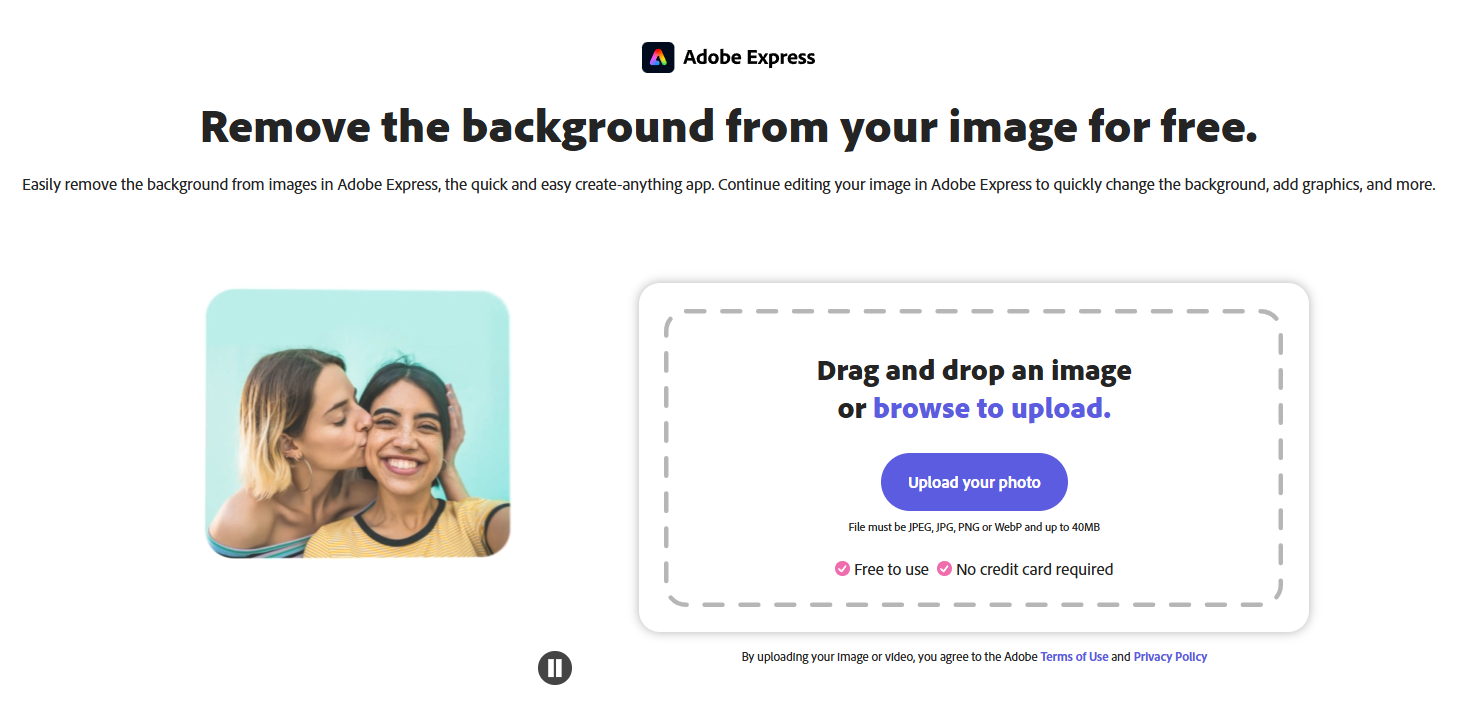This screenshot has height=724, width=1463.
Task: Click the multicolor triangle in the Adobe logo
Action: click(657, 57)
